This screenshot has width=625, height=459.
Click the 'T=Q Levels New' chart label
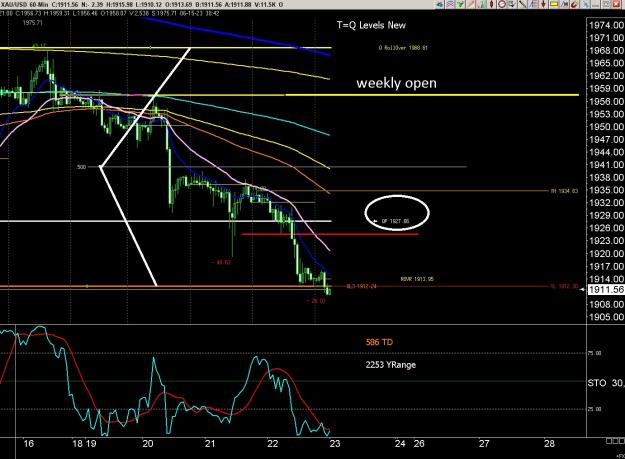tap(371, 25)
